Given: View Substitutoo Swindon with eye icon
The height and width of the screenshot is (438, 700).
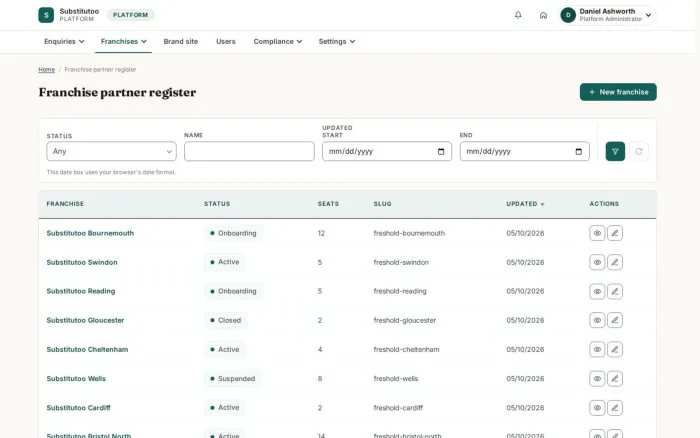Looking at the screenshot, I should pos(597,262).
